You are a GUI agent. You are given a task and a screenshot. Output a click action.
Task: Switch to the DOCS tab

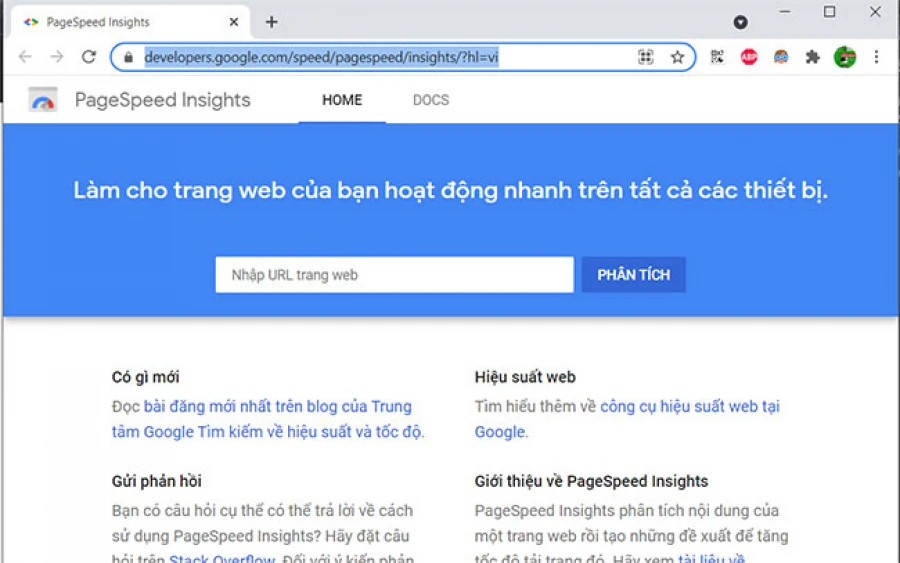pyautogui.click(x=431, y=100)
